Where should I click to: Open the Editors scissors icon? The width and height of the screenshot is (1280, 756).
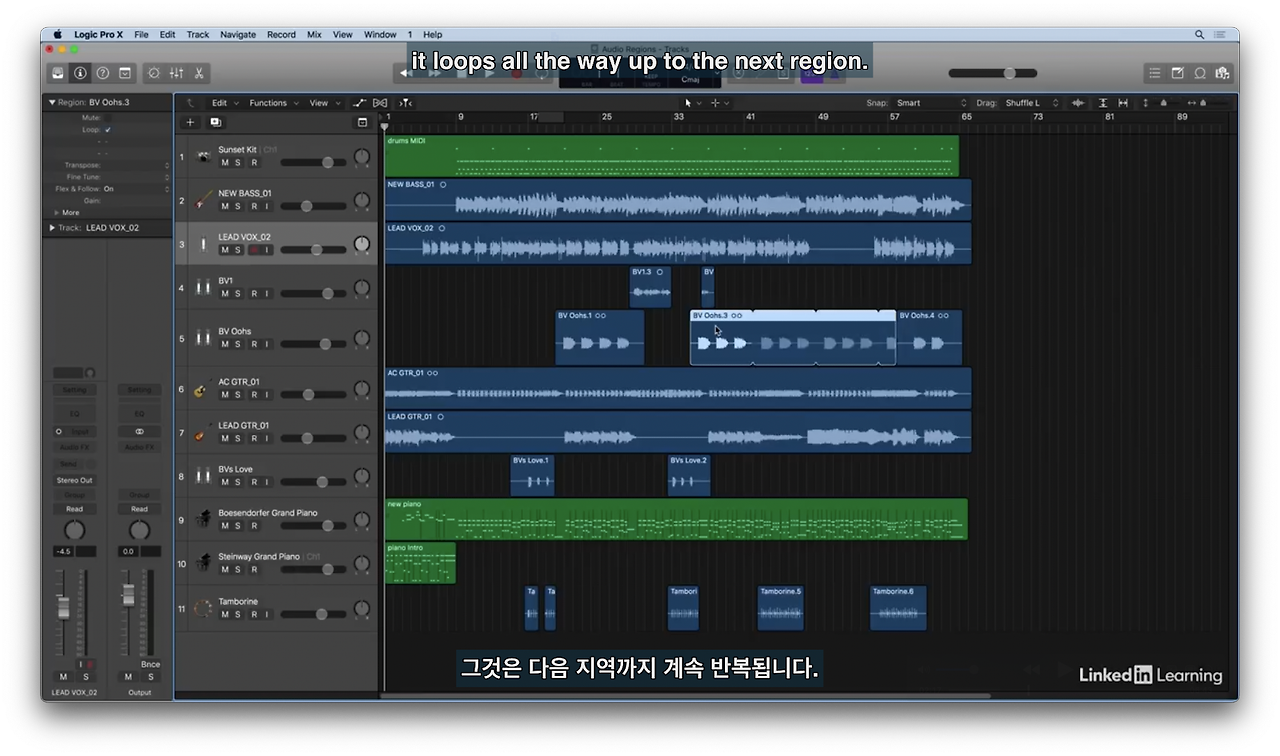199,73
